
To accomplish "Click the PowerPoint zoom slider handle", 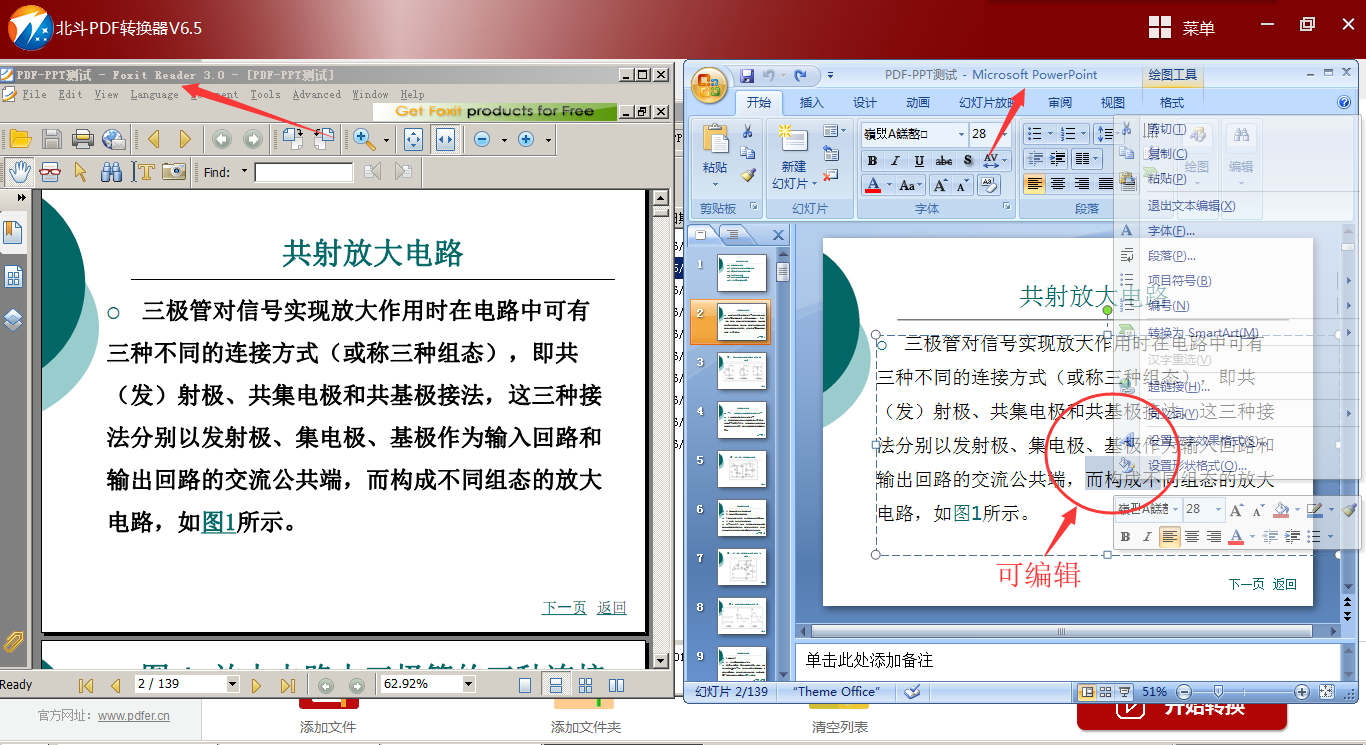I will 1218,691.
